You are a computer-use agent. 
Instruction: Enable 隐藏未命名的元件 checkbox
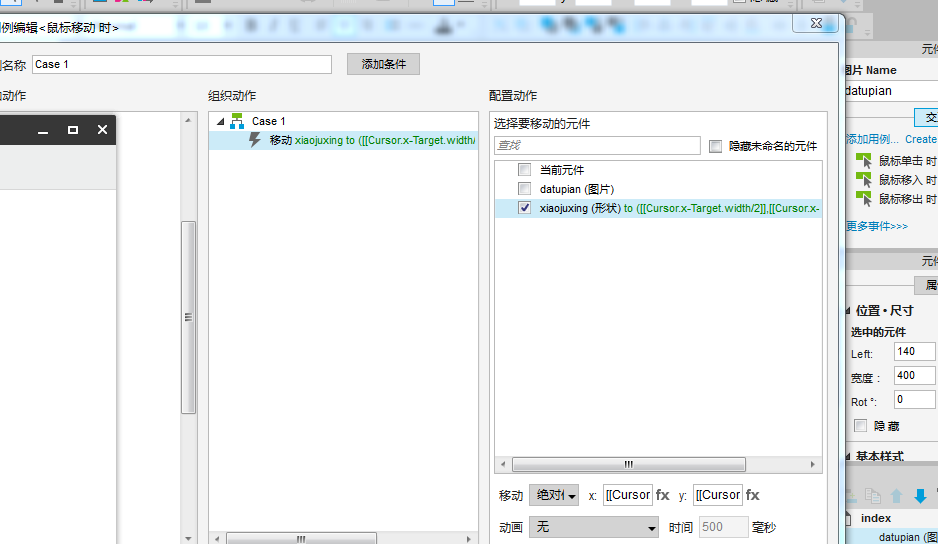(x=715, y=146)
